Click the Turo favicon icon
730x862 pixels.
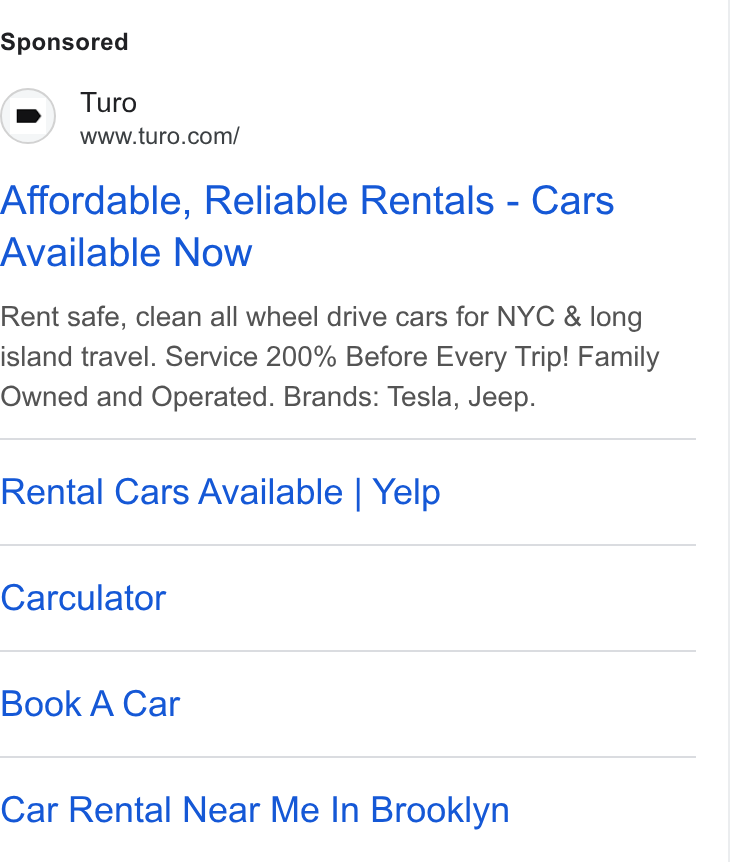pos(27,116)
